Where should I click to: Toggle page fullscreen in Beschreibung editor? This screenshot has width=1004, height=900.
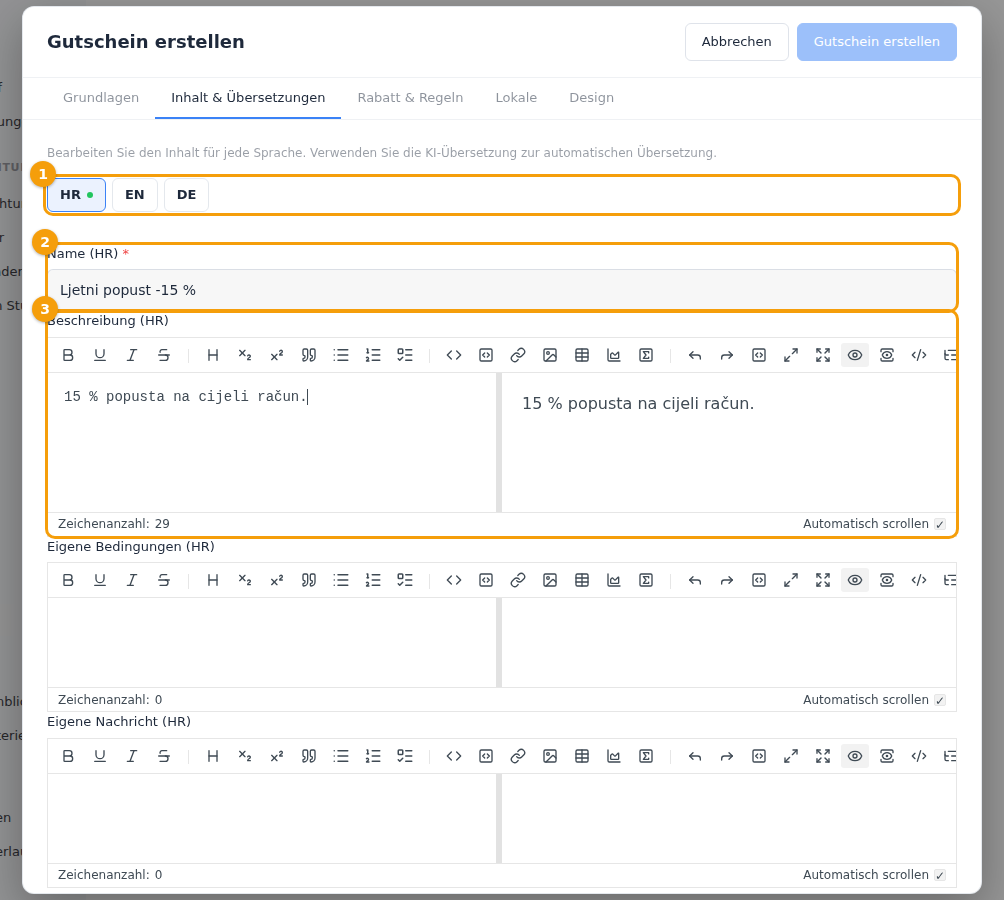[791, 355]
